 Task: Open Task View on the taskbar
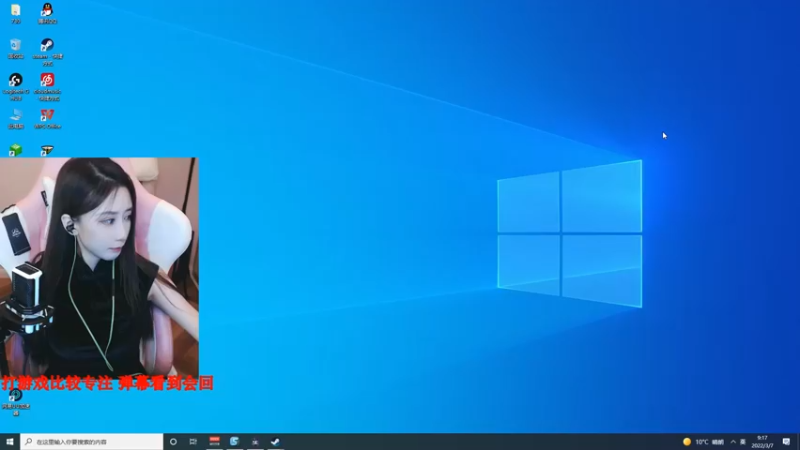click(193, 442)
